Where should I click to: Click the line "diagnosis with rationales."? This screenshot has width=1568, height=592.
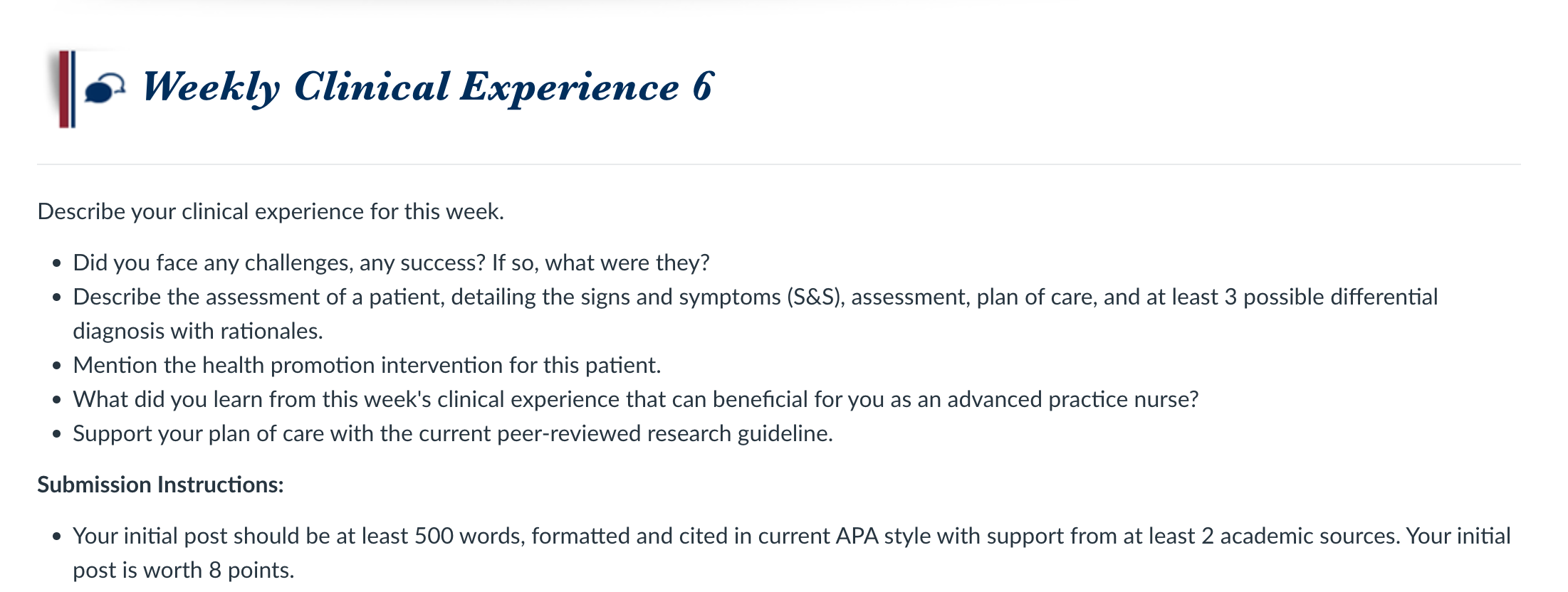[x=198, y=331]
